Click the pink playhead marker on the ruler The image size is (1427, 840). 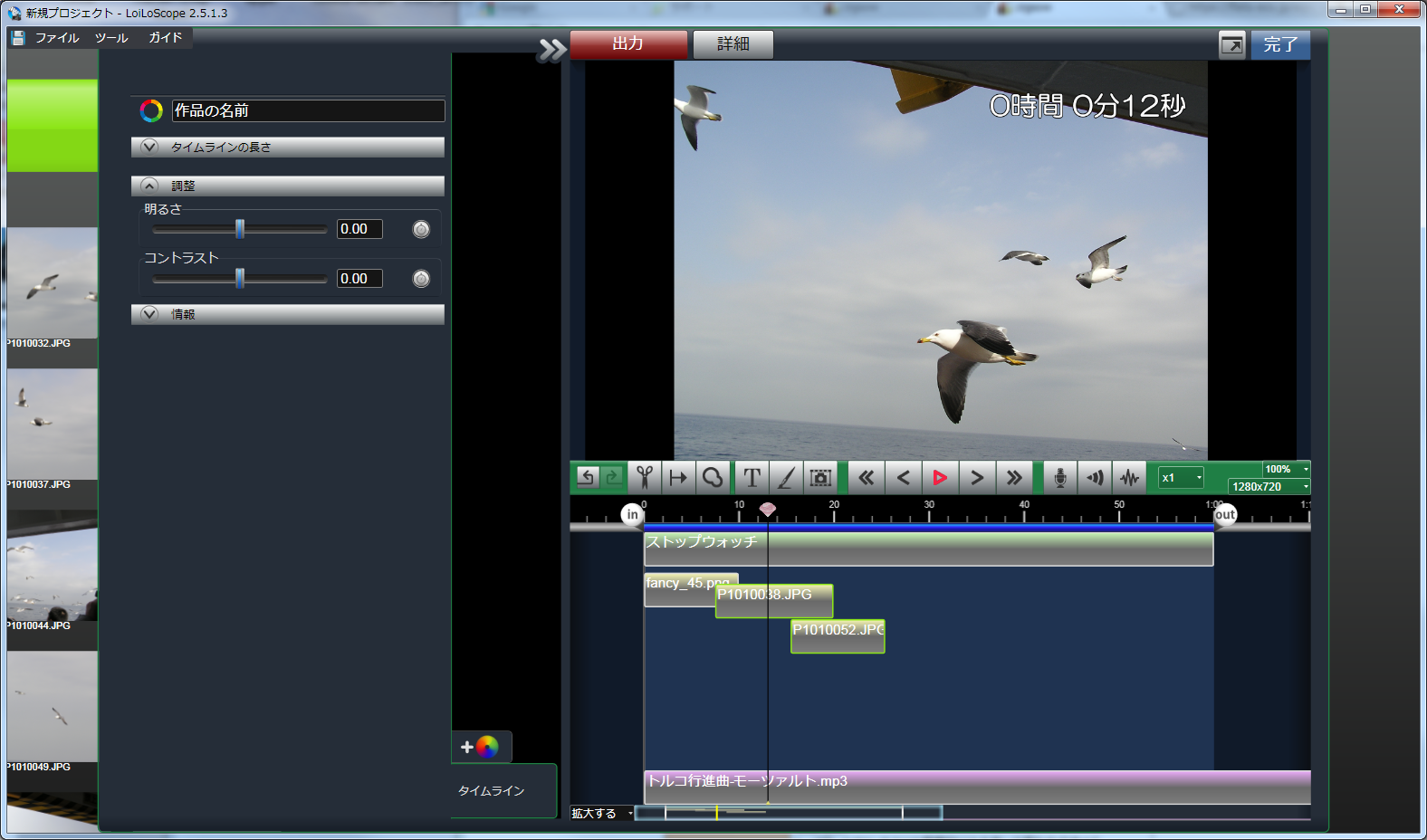pos(768,510)
